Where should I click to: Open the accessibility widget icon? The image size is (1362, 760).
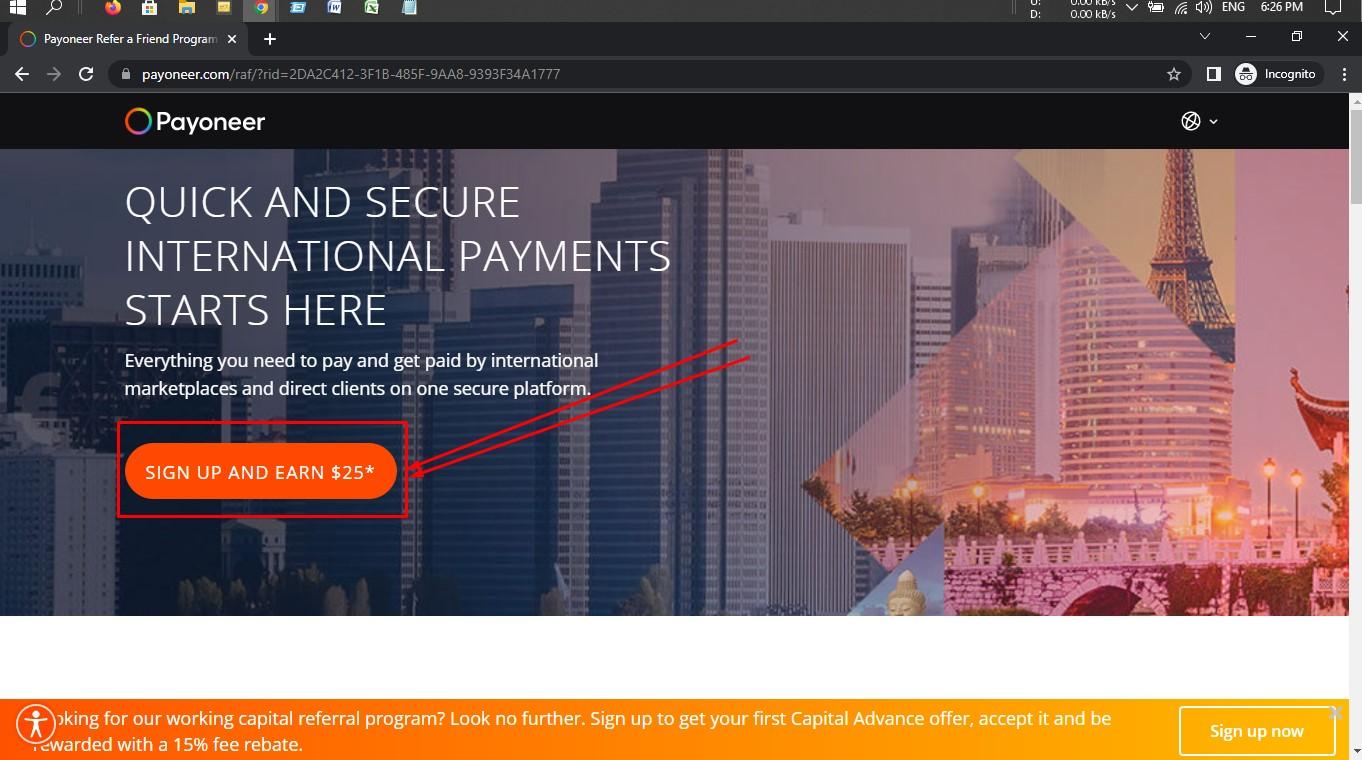36,723
